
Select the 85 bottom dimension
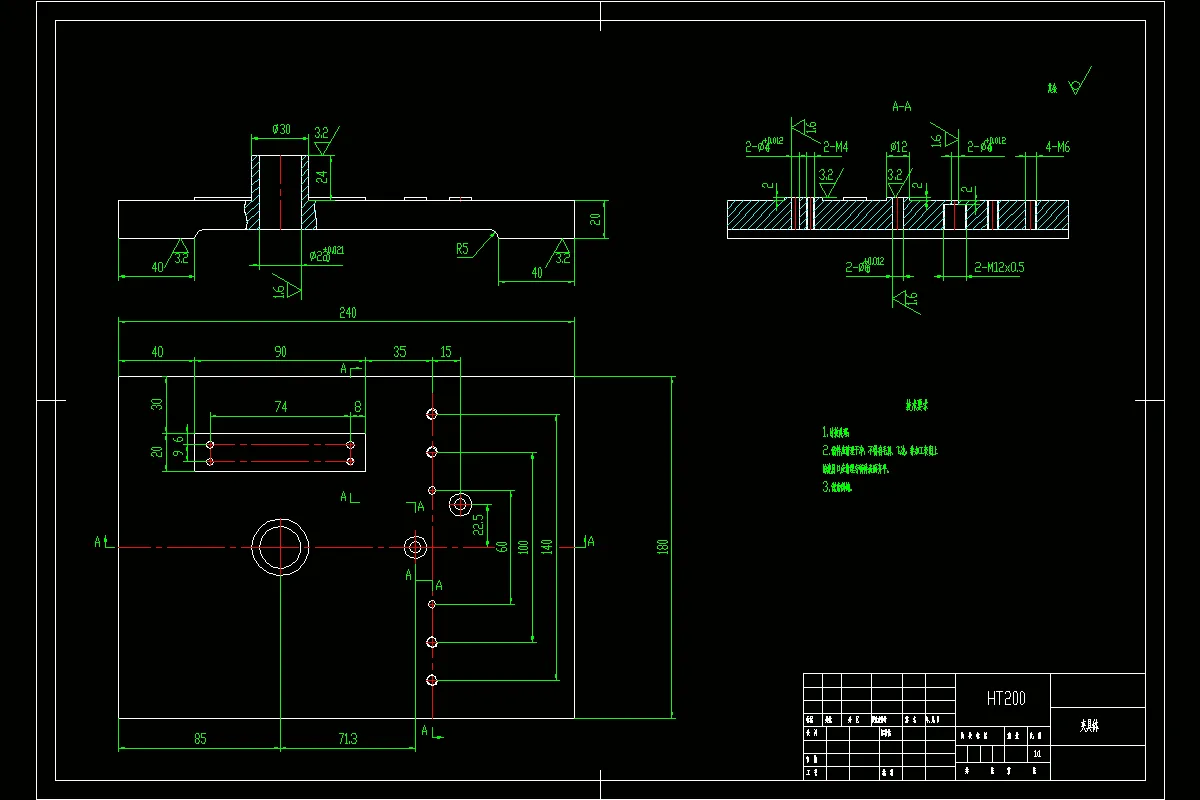(200, 739)
